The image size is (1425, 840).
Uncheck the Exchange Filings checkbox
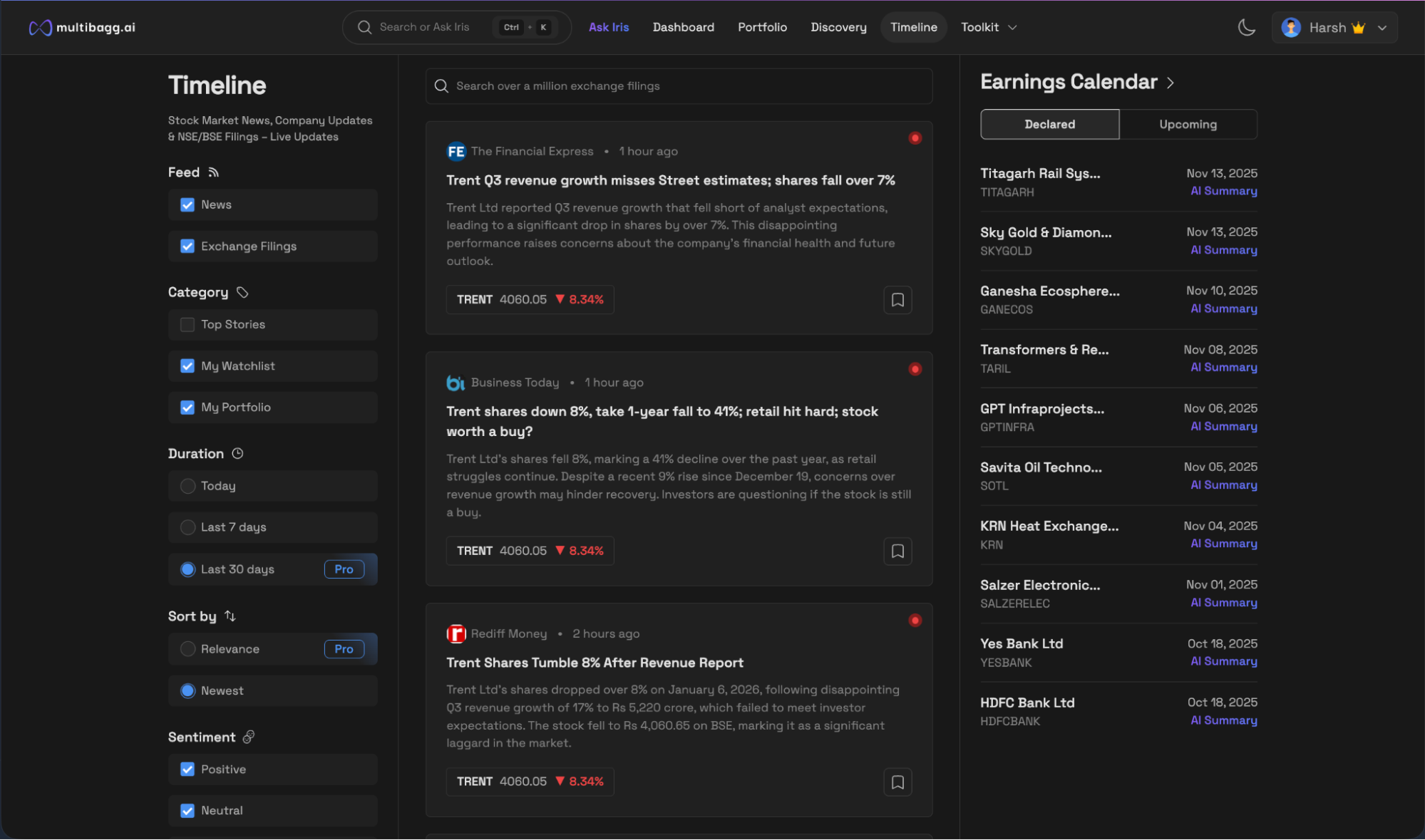(187, 247)
